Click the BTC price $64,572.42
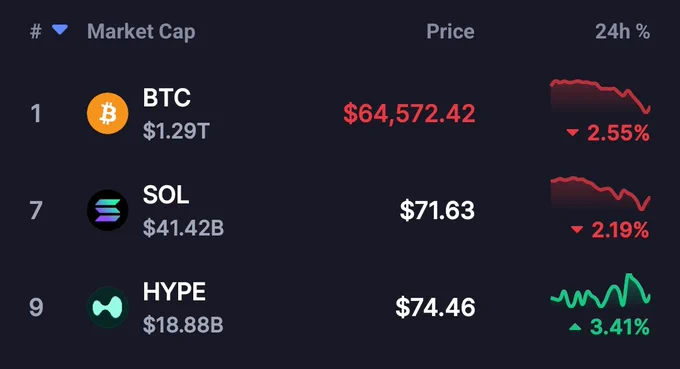The width and height of the screenshot is (680, 369). pyautogui.click(x=409, y=114)
